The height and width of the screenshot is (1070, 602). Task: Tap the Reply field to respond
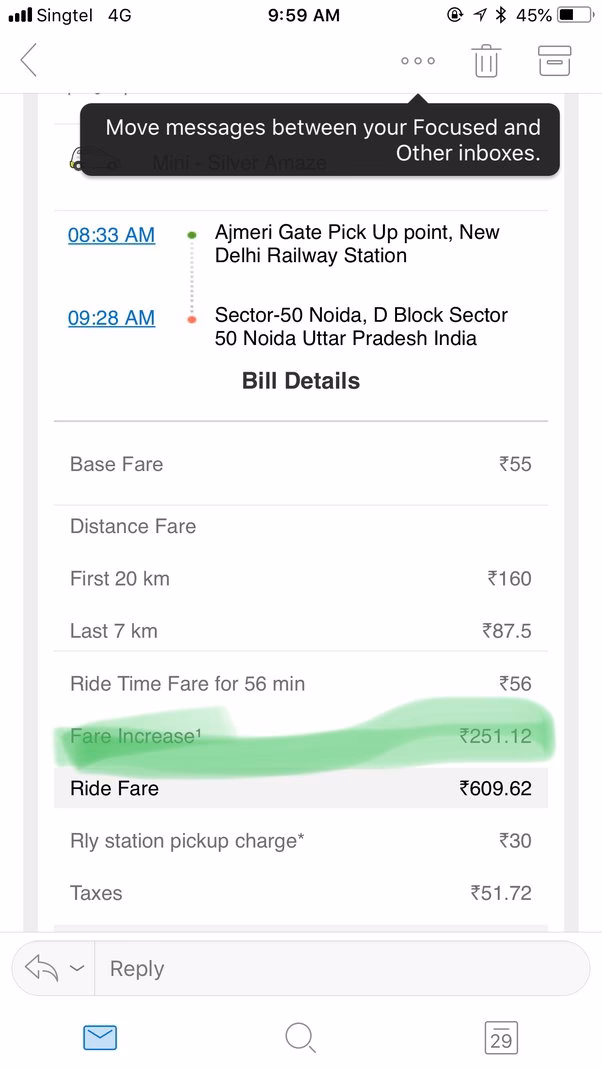click(x=300, y=967)
